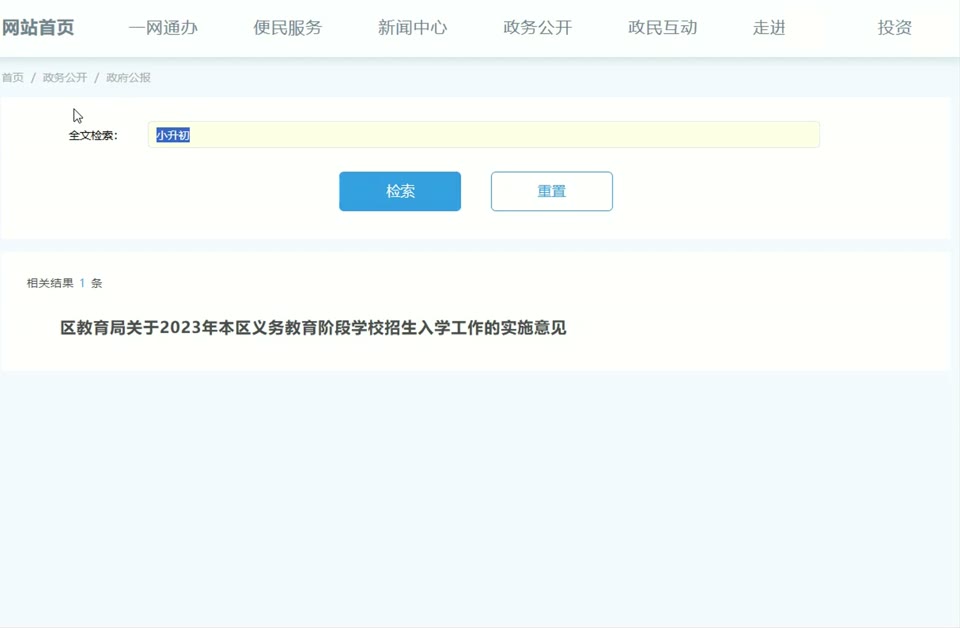Click the 政府公报 breadcrumb link
The height and width of the screenshot is (628, 960).
(x=129, y=78)
